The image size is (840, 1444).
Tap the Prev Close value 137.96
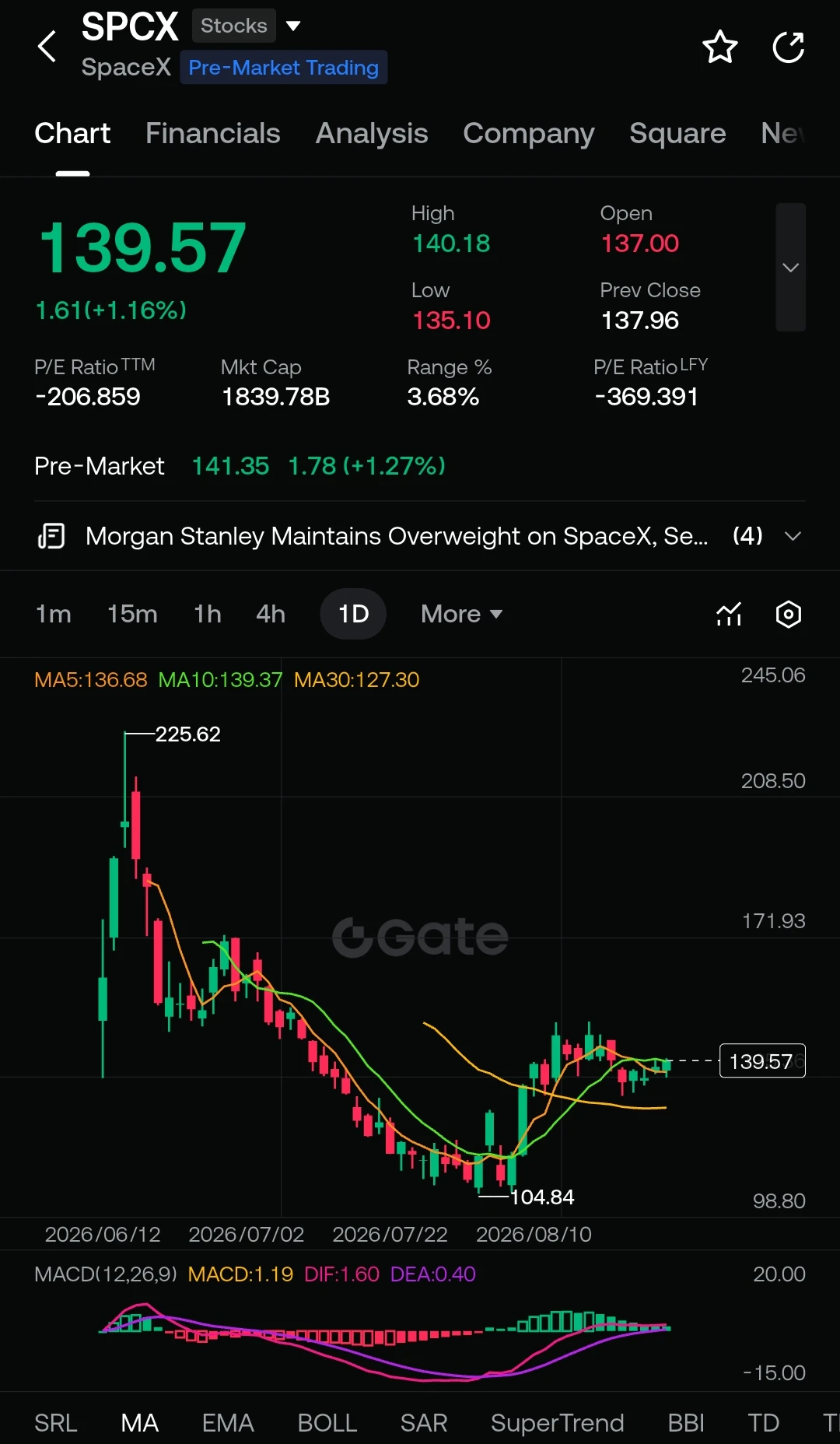[640, 321]
